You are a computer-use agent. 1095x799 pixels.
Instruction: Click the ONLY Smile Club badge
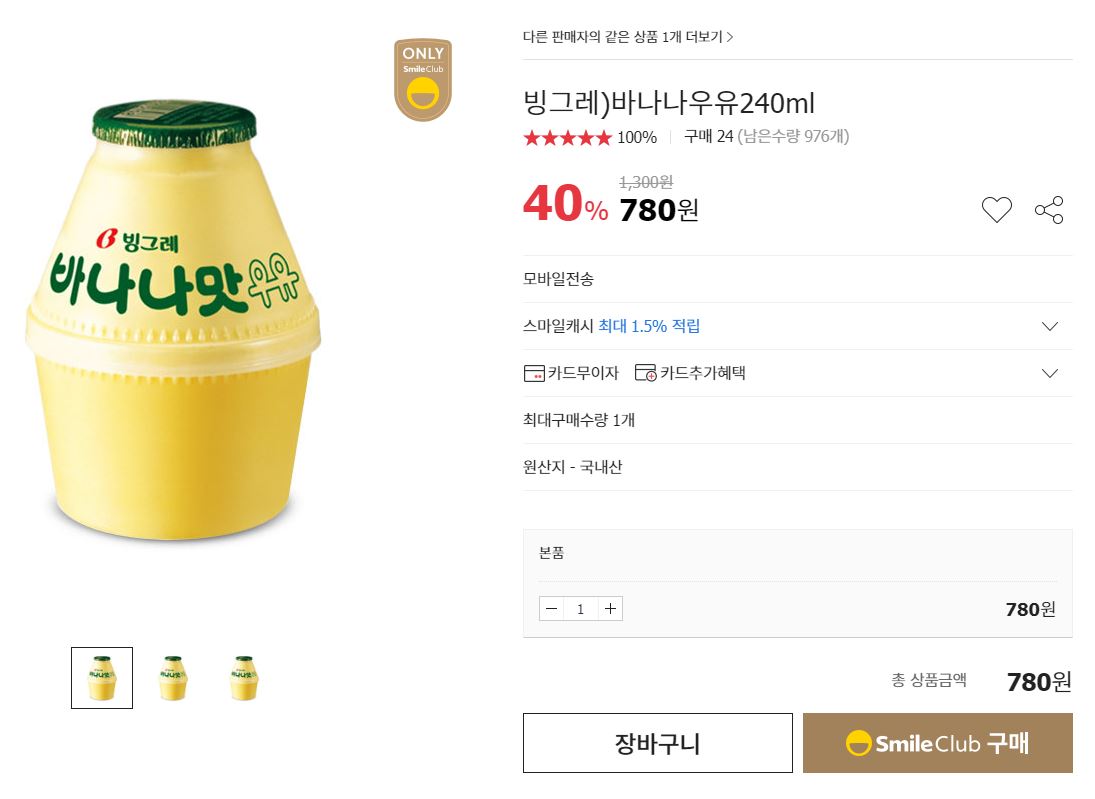pyautogui.click(x=423, y=80)
